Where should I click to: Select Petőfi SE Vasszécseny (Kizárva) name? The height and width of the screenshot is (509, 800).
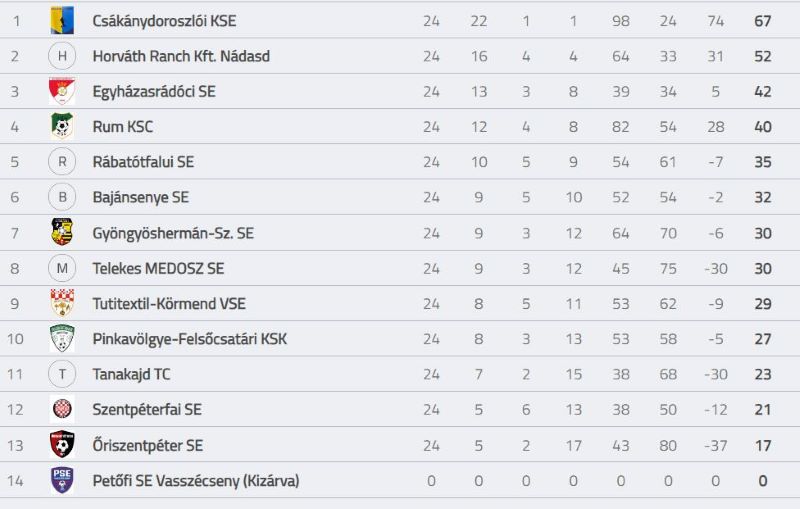point(196,480)
